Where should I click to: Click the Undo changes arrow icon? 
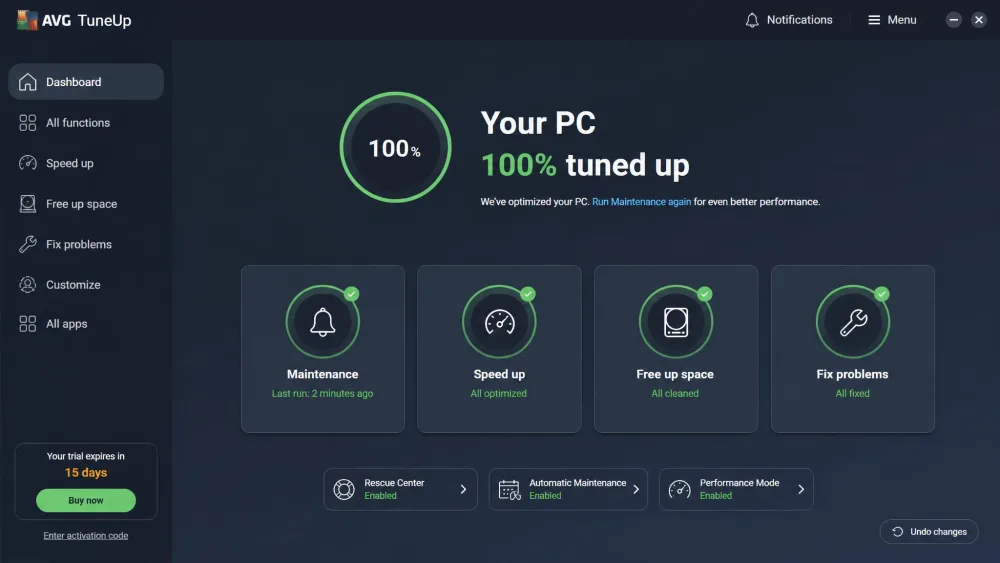[x=897, y=531]
